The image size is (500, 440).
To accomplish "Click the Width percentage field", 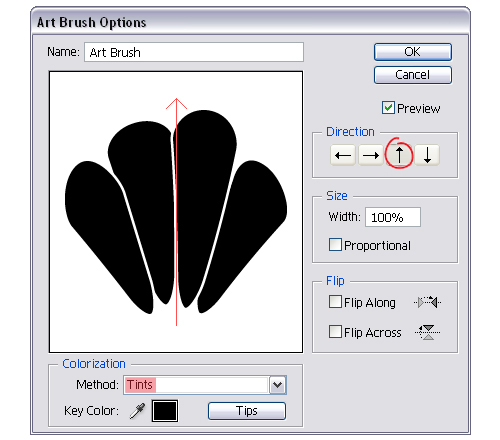I will click(x=393, y=217).
